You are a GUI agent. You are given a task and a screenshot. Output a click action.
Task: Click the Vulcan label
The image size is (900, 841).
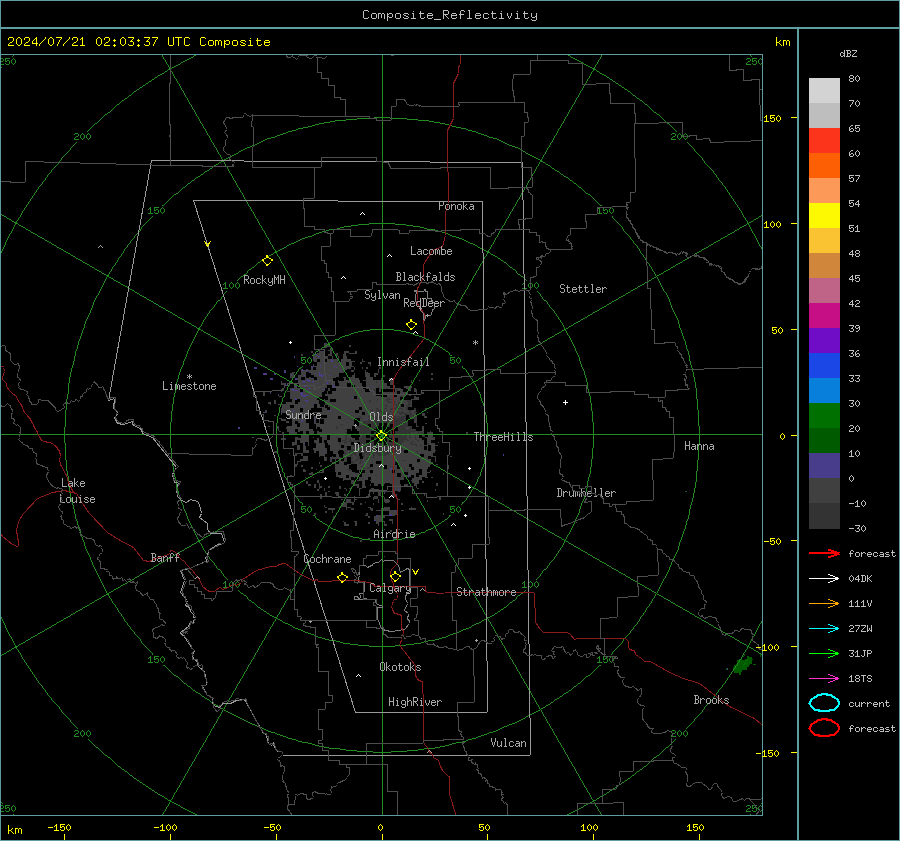point(508,743)
